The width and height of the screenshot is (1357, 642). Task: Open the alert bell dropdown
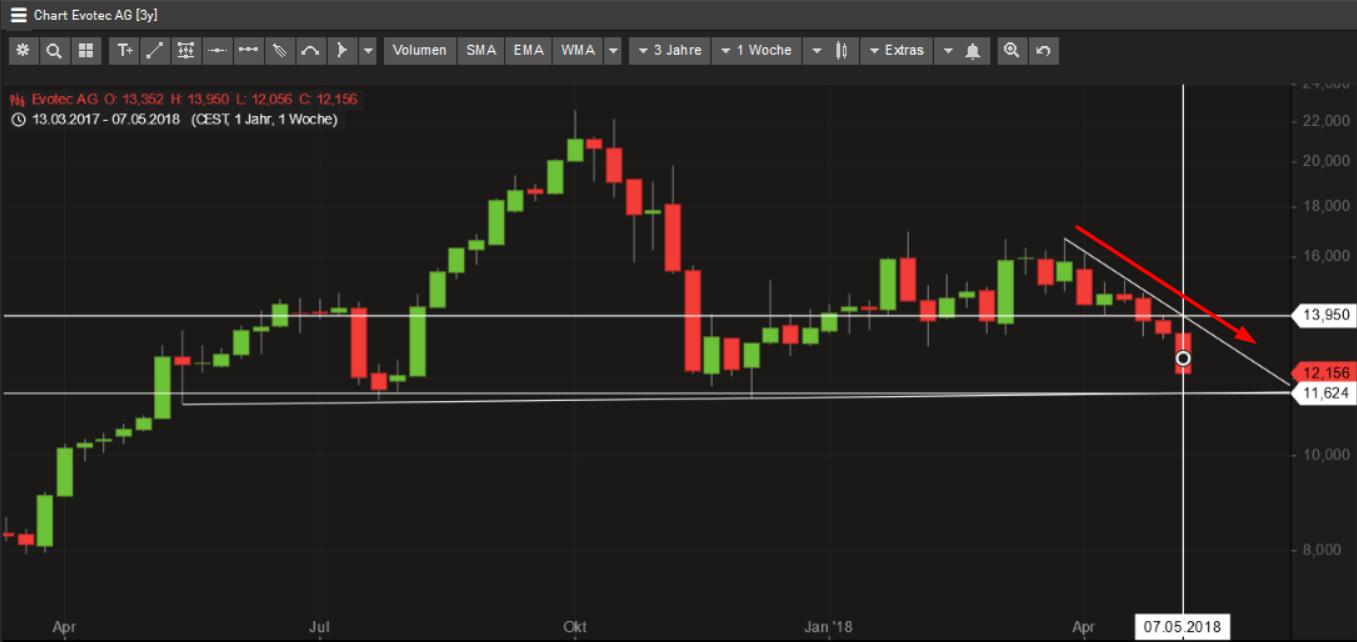point(961,51)
